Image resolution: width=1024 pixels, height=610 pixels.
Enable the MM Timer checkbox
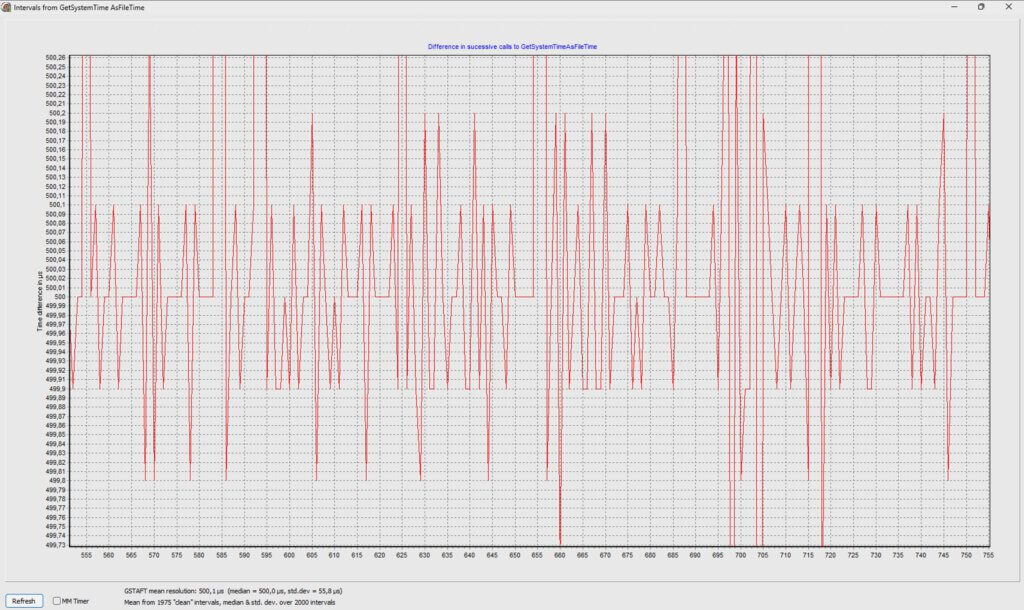(x=56, y=601)
